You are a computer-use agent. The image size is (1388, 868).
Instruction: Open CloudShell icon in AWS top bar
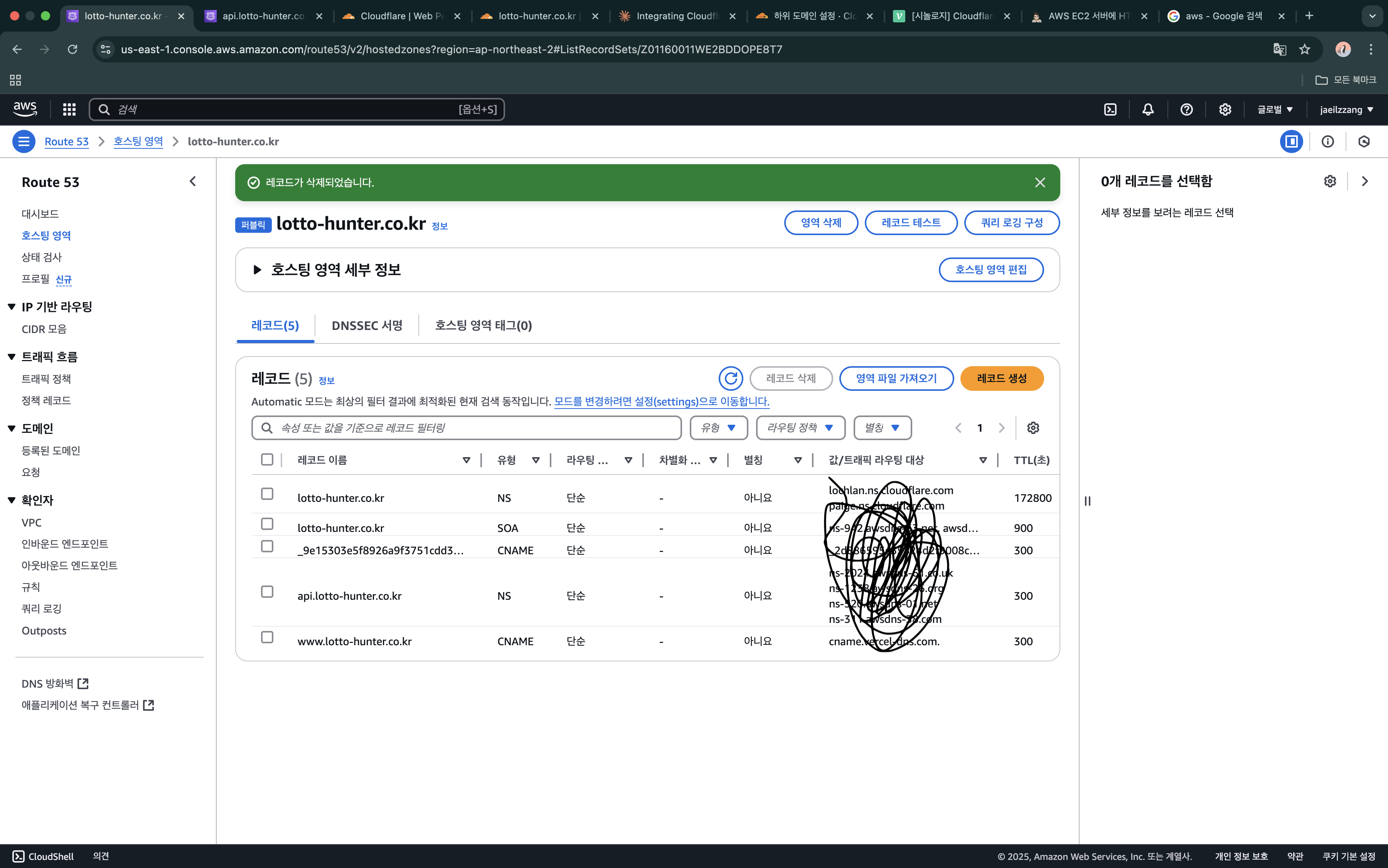click(x=1110, y=109)
